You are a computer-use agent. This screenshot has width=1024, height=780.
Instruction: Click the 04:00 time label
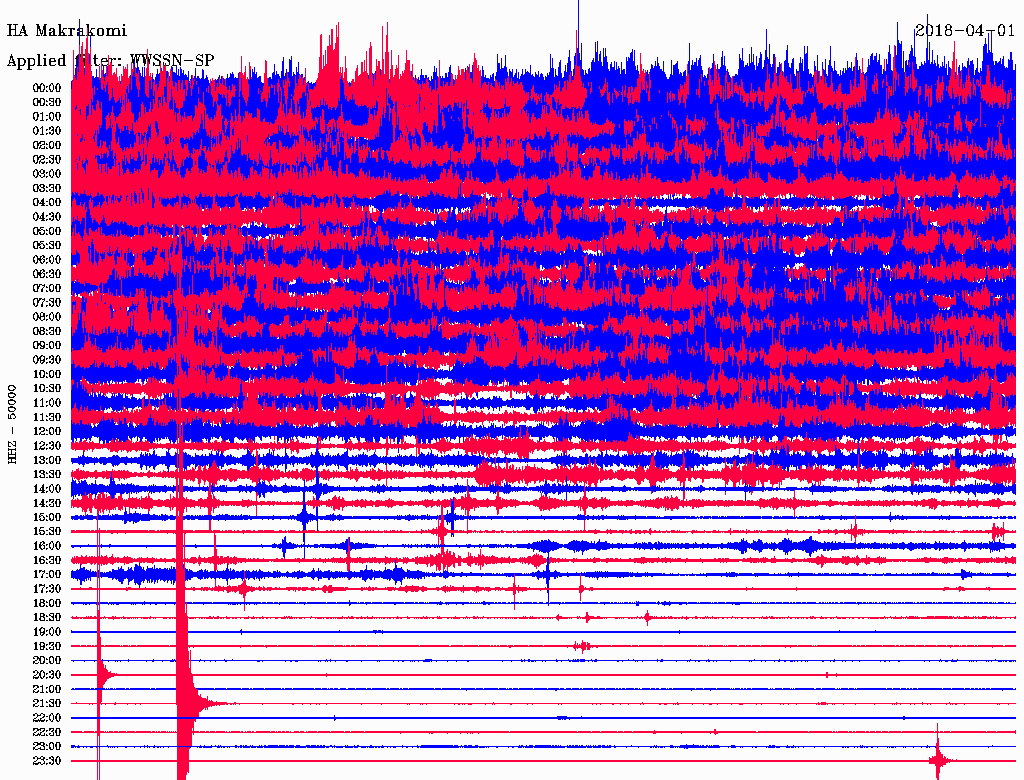[47, 203]
